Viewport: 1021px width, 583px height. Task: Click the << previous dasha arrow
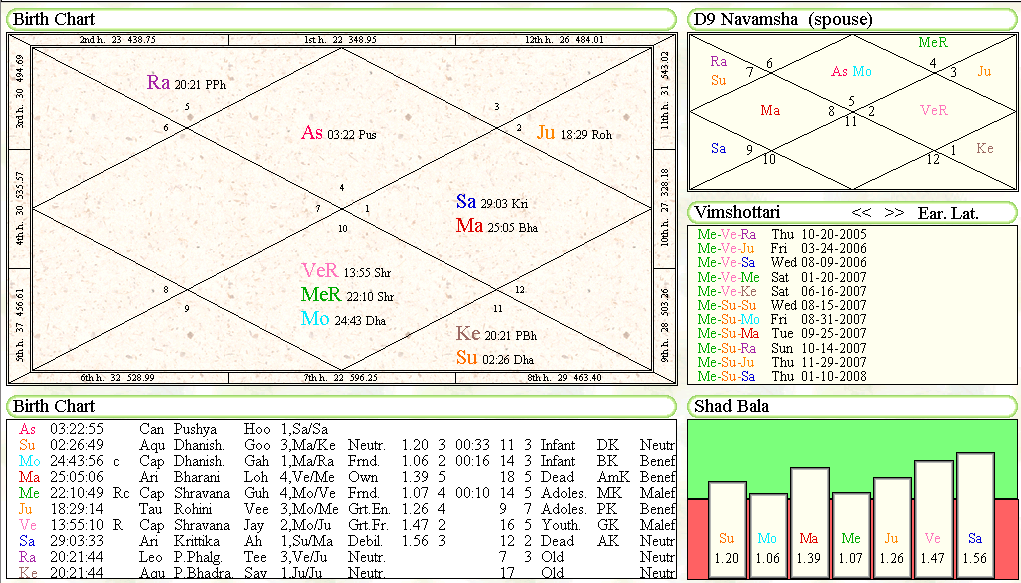click(x=861, y=213)
